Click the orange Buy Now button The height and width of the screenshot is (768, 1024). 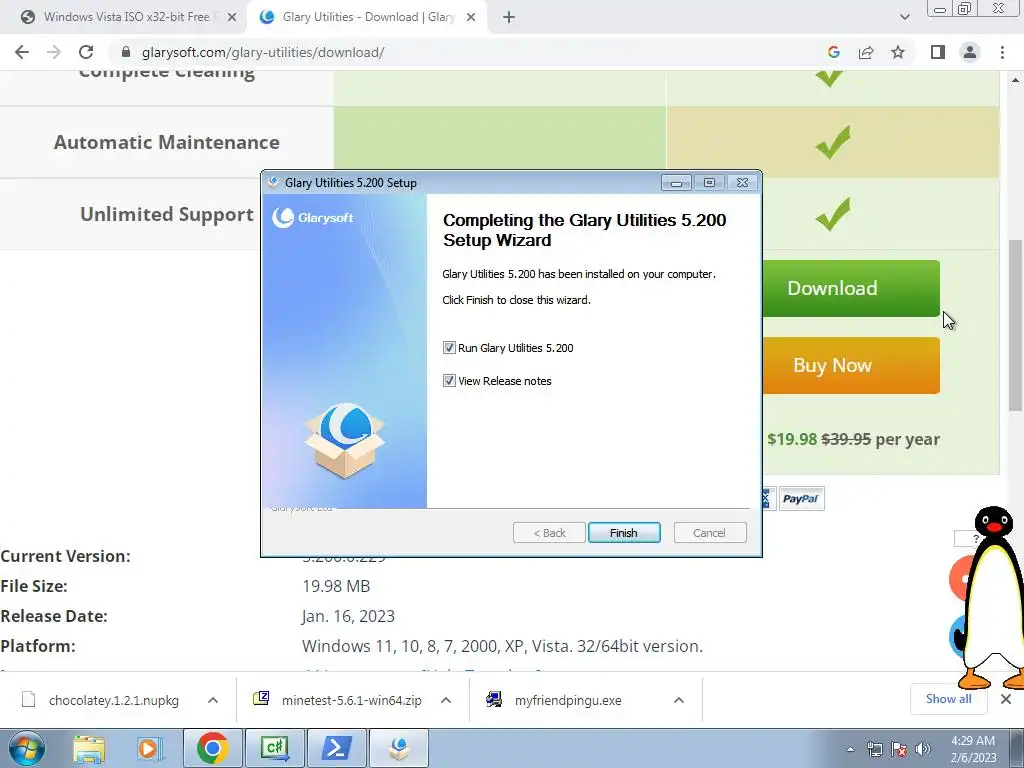point(850,365)
